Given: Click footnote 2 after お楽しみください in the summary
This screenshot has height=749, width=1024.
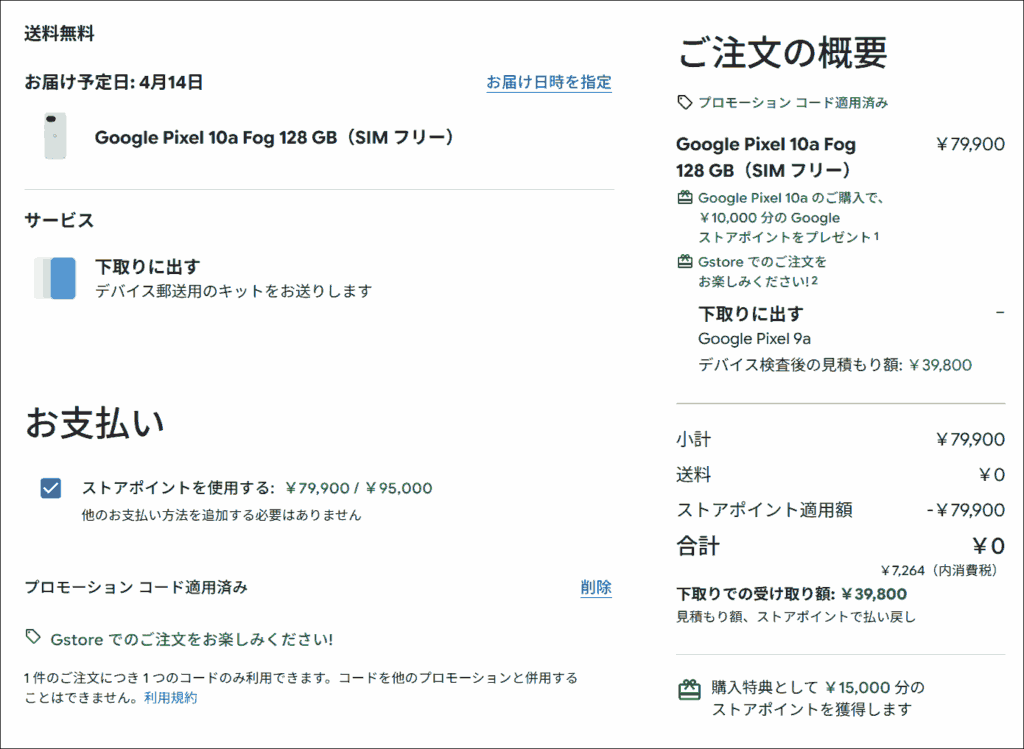Looking at the screenshot, I should tap(815, 280).
